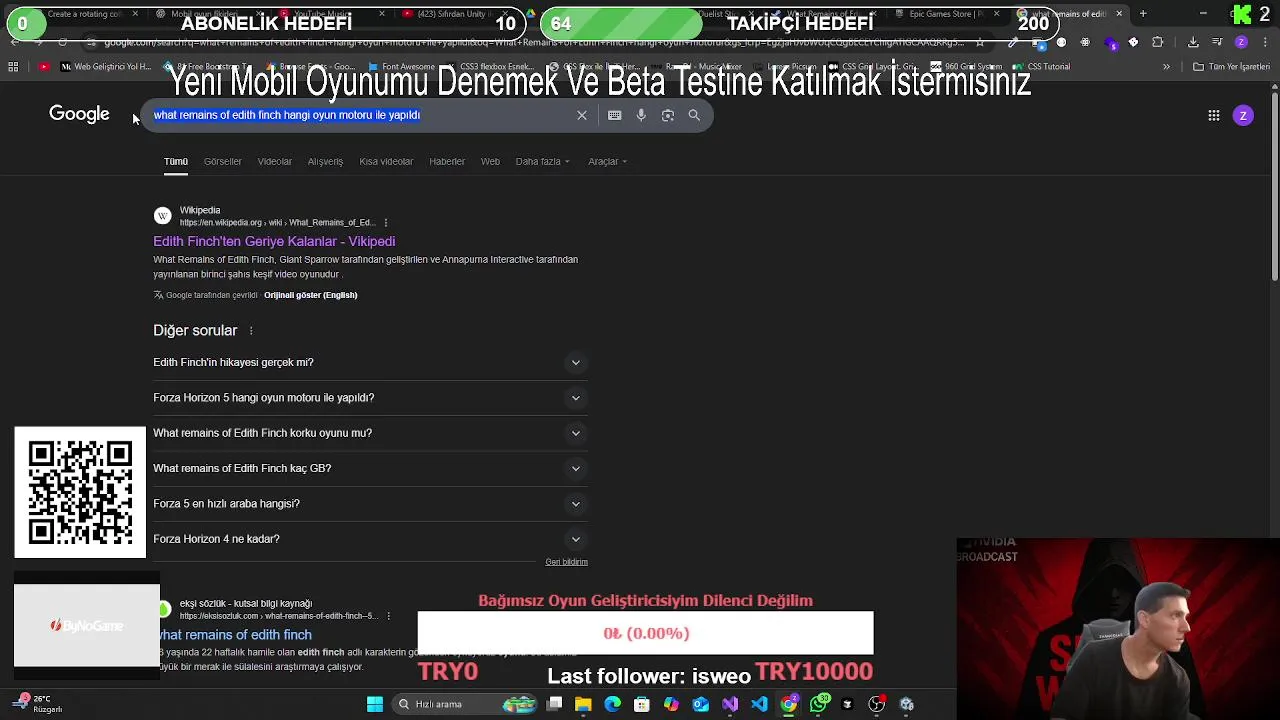Bookmark this page with the star icon
The width and height of the screenshot is (1280, 720).
click(980, 43)
